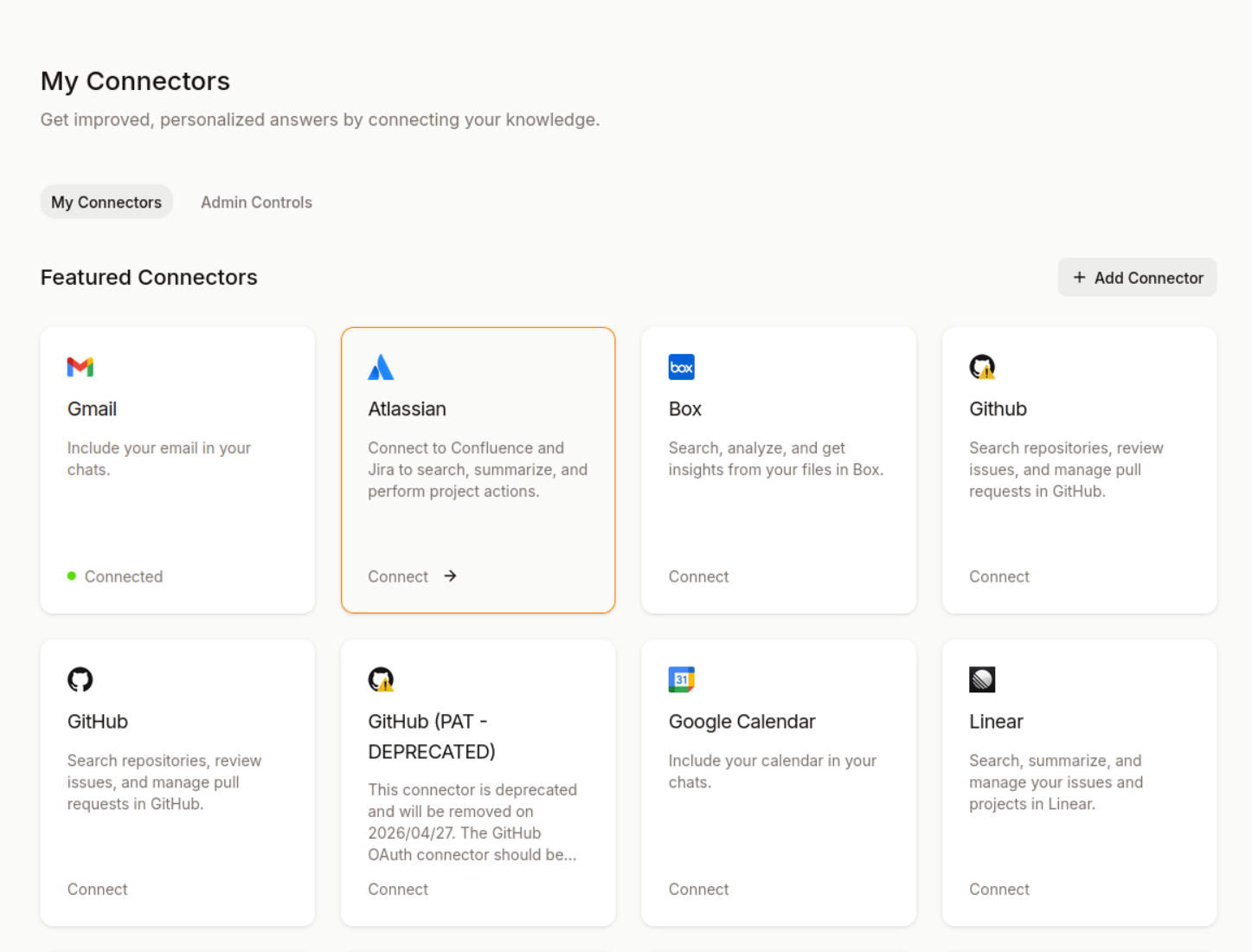
Task: Click the blue Atlassian logo icon
Action: [381, 367]
